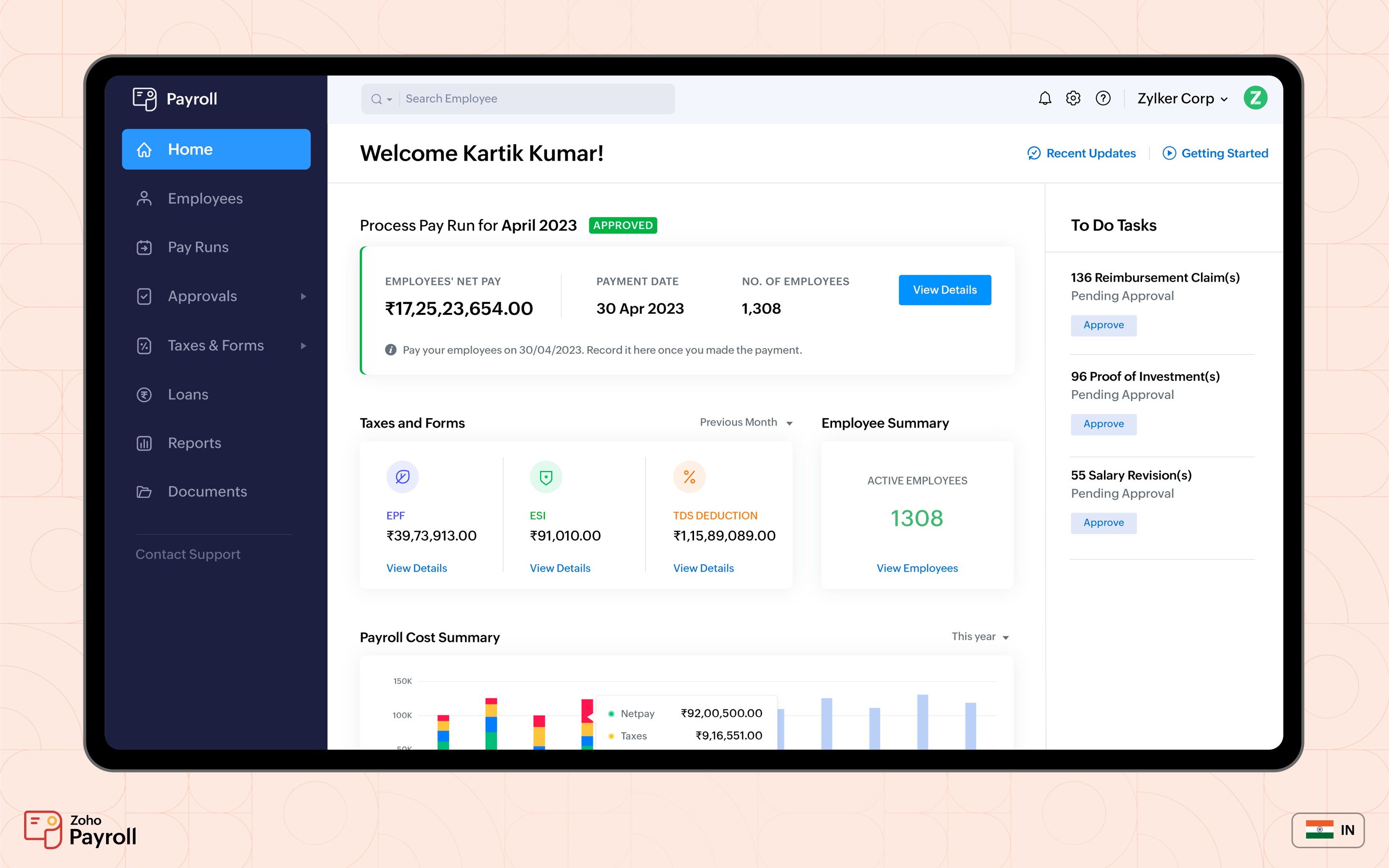
Task: Open the Previous Month dropdown
Action: click(x=745, y=422)
